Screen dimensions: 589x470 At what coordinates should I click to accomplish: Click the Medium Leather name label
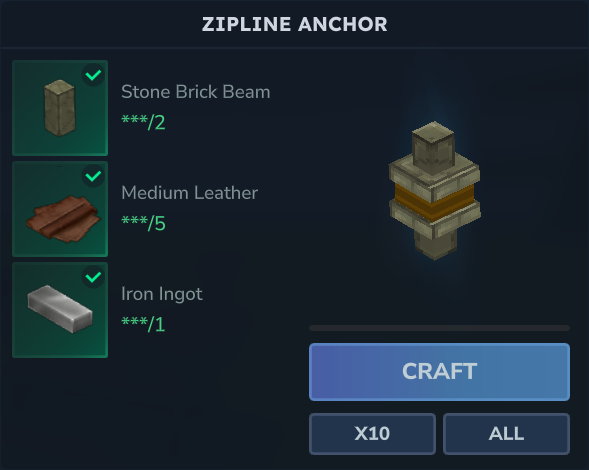189,193
